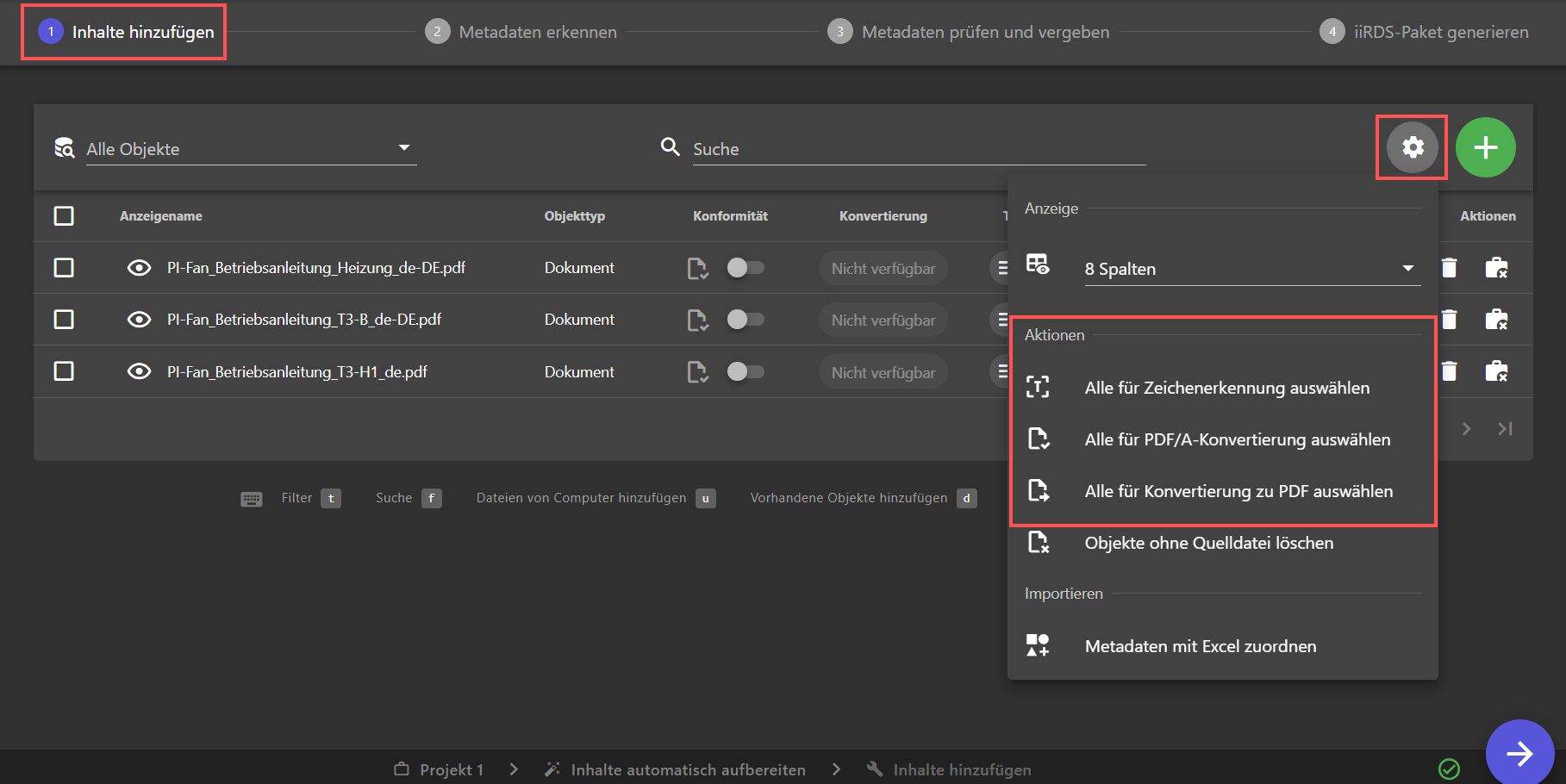Sort by Objekttyp column header
Viewport: 1566px width, 784px height.
point(574,216)
